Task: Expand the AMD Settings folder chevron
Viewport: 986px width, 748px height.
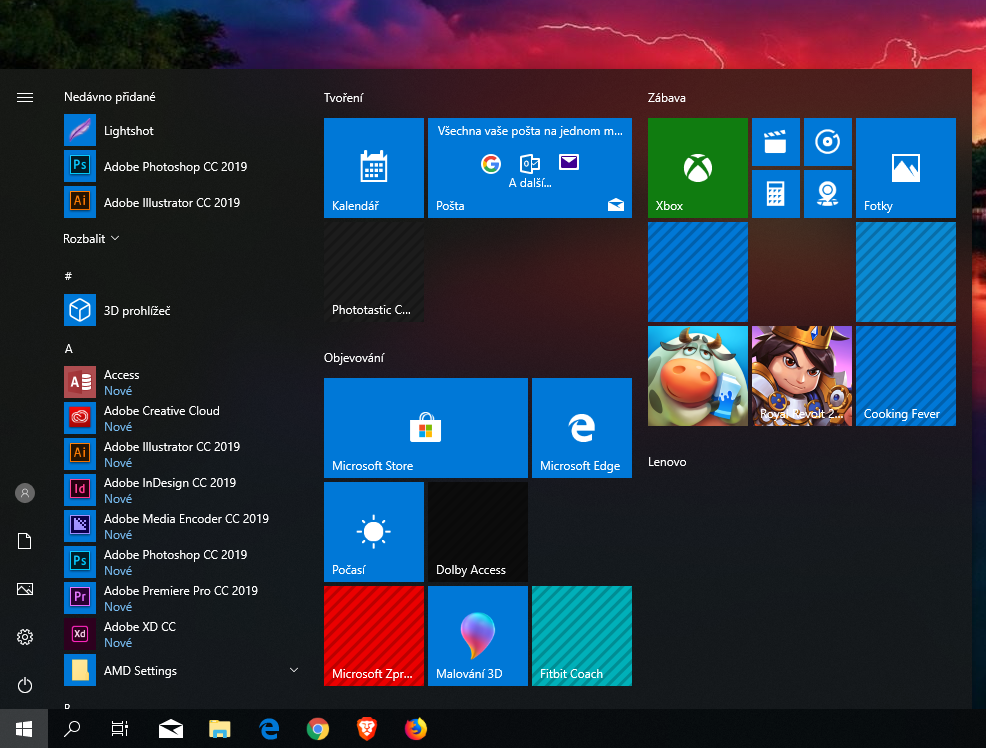Action: (294, 670)
